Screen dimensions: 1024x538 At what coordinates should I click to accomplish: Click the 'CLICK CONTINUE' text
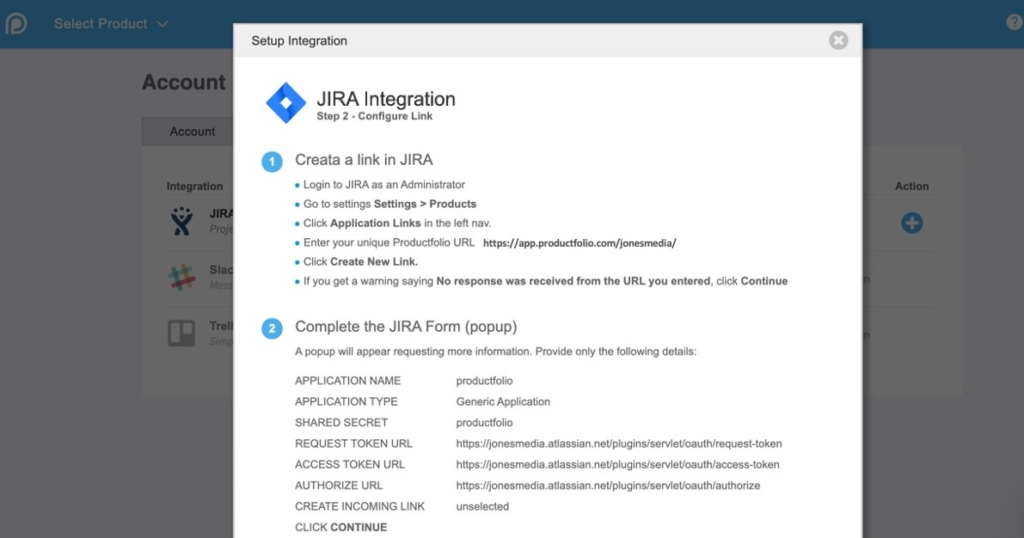click(341, 527)
